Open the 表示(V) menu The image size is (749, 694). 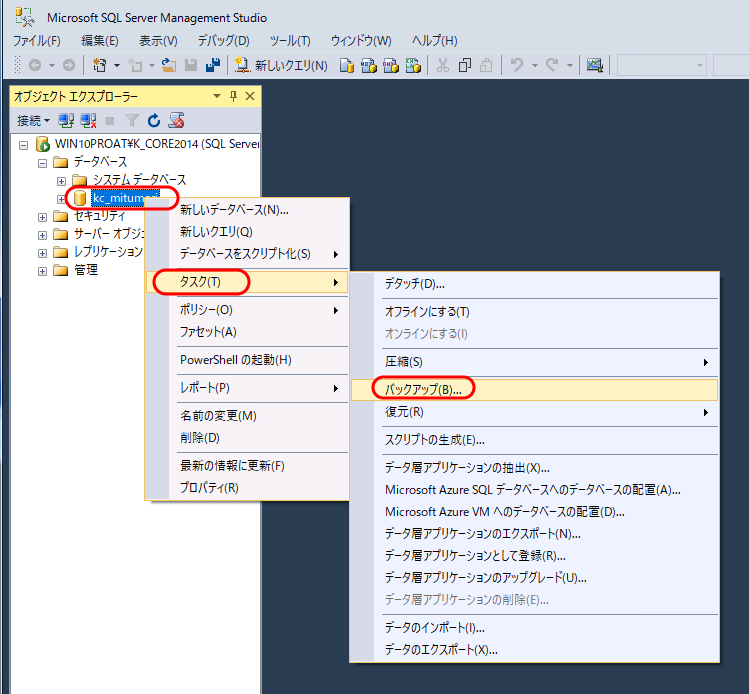(158, 41)
